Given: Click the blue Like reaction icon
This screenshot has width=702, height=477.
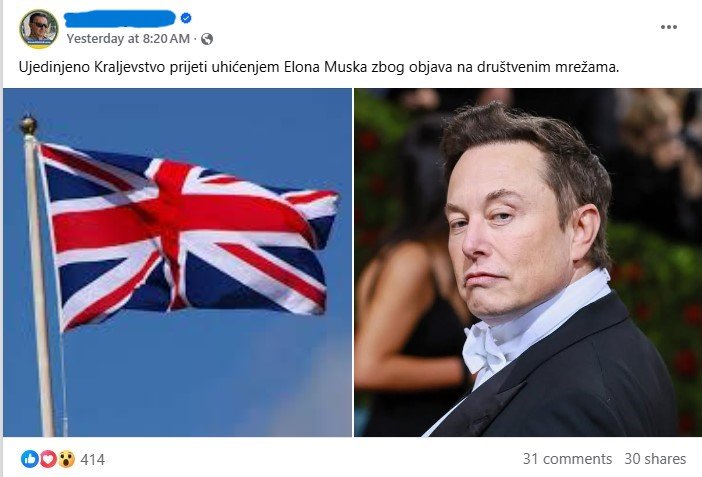Looking at the screenshot, I should (x=30, y=459).
